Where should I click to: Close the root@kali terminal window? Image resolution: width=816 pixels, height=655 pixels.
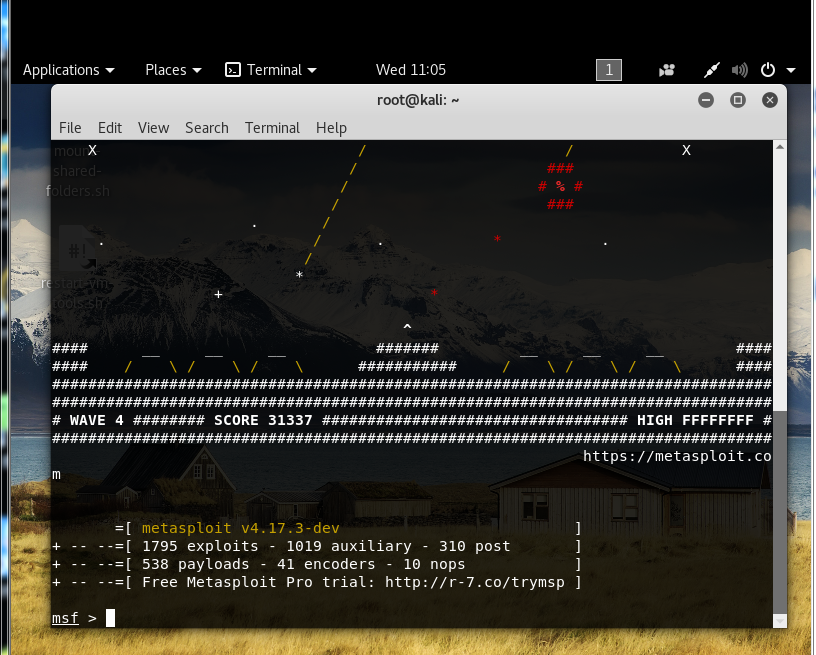tap(770, 100)
